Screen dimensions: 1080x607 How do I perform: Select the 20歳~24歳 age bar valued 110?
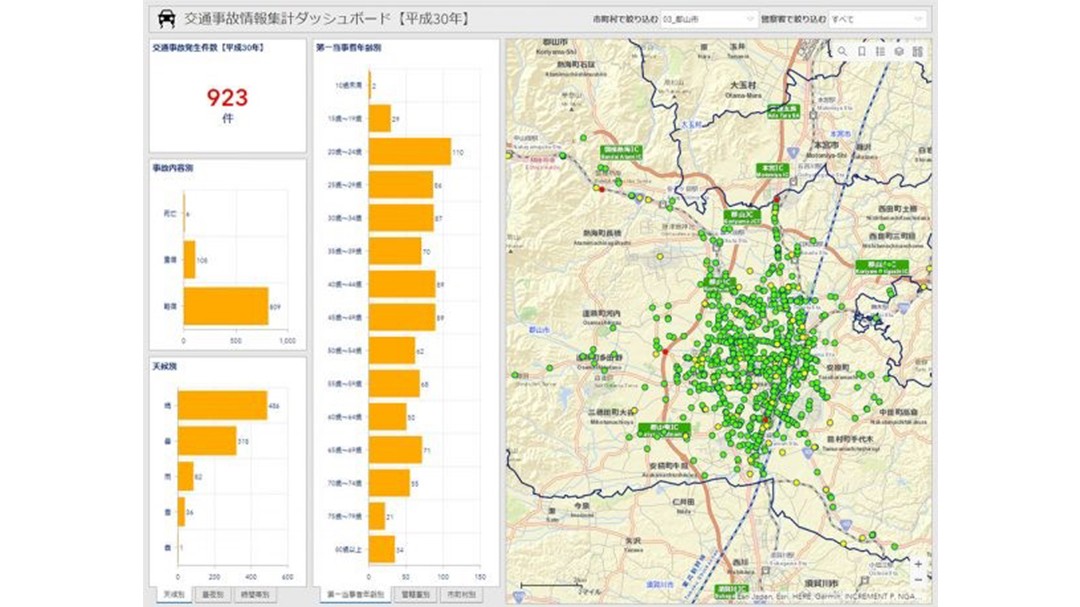coord(410,152)
